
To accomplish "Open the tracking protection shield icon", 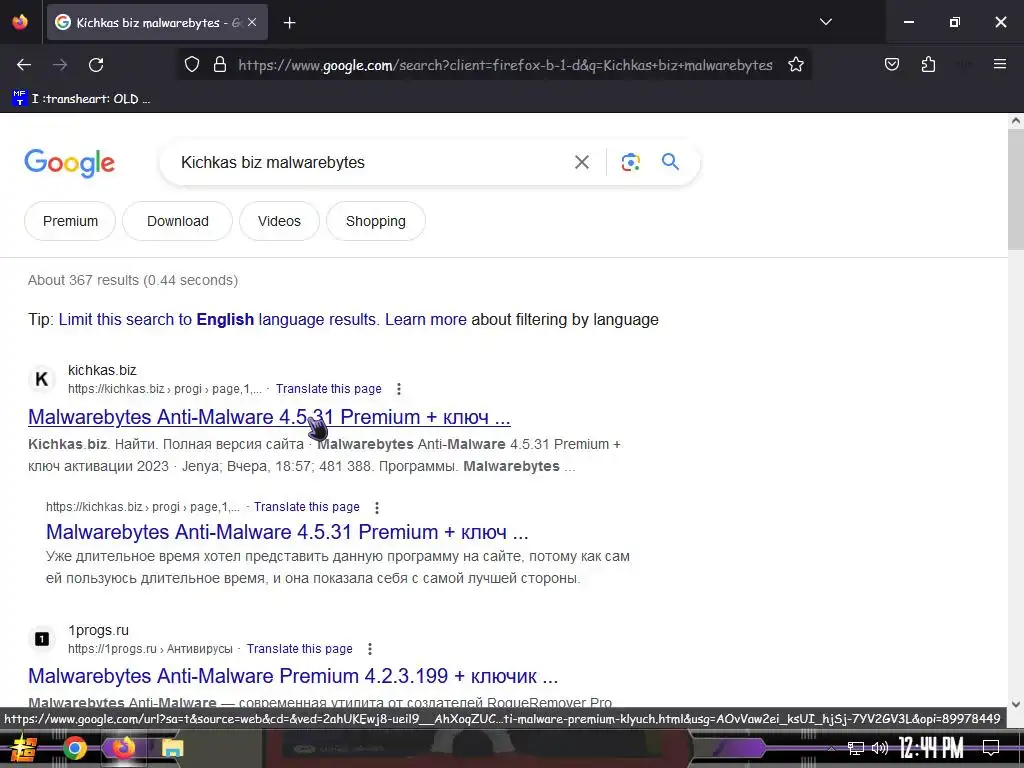I will 191,65.
